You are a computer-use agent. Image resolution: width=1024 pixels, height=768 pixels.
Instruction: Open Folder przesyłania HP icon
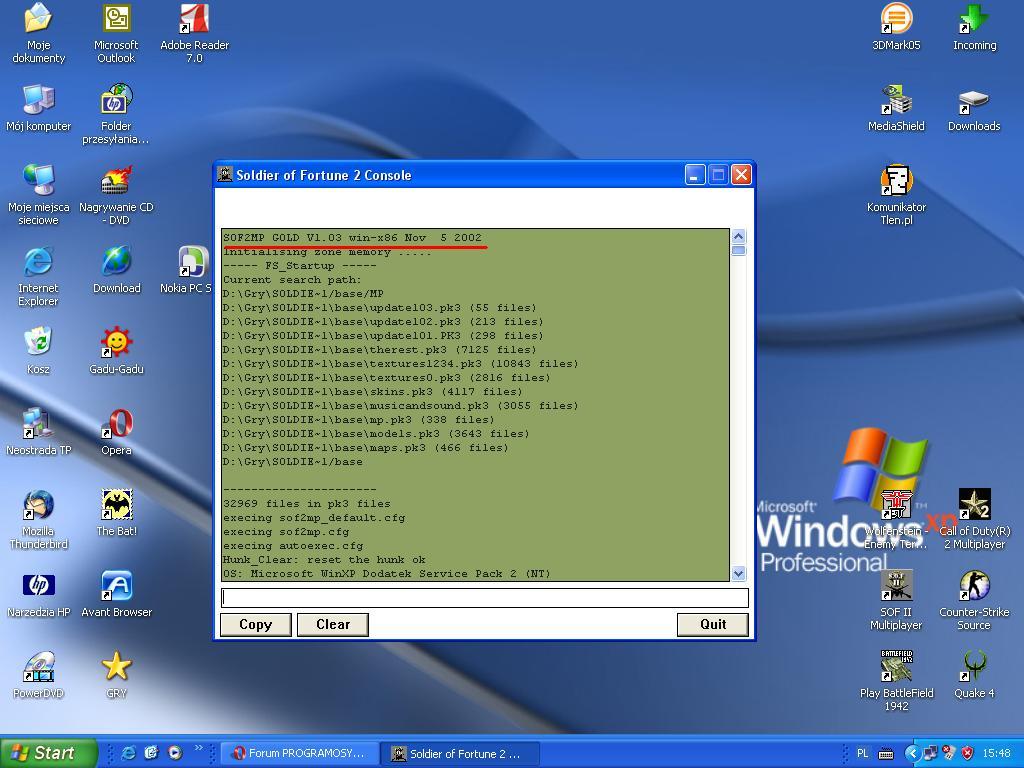tap(116, 114)
